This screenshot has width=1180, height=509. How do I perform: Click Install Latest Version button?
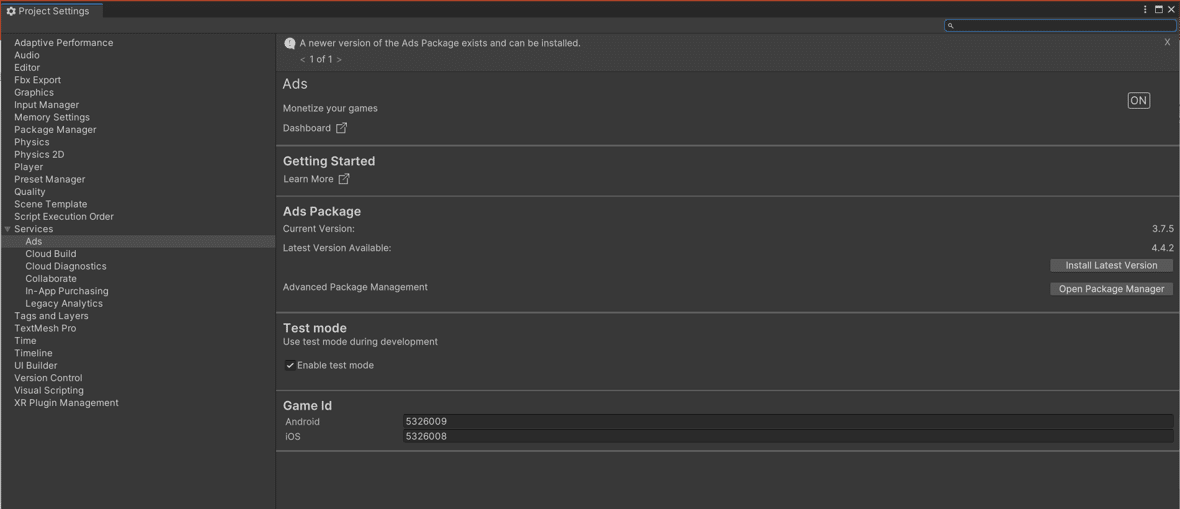(1112, 265)
